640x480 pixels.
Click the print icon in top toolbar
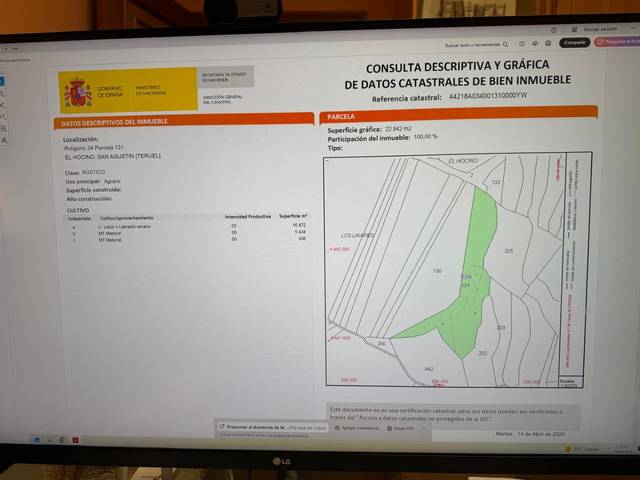(x=548, y=43)
